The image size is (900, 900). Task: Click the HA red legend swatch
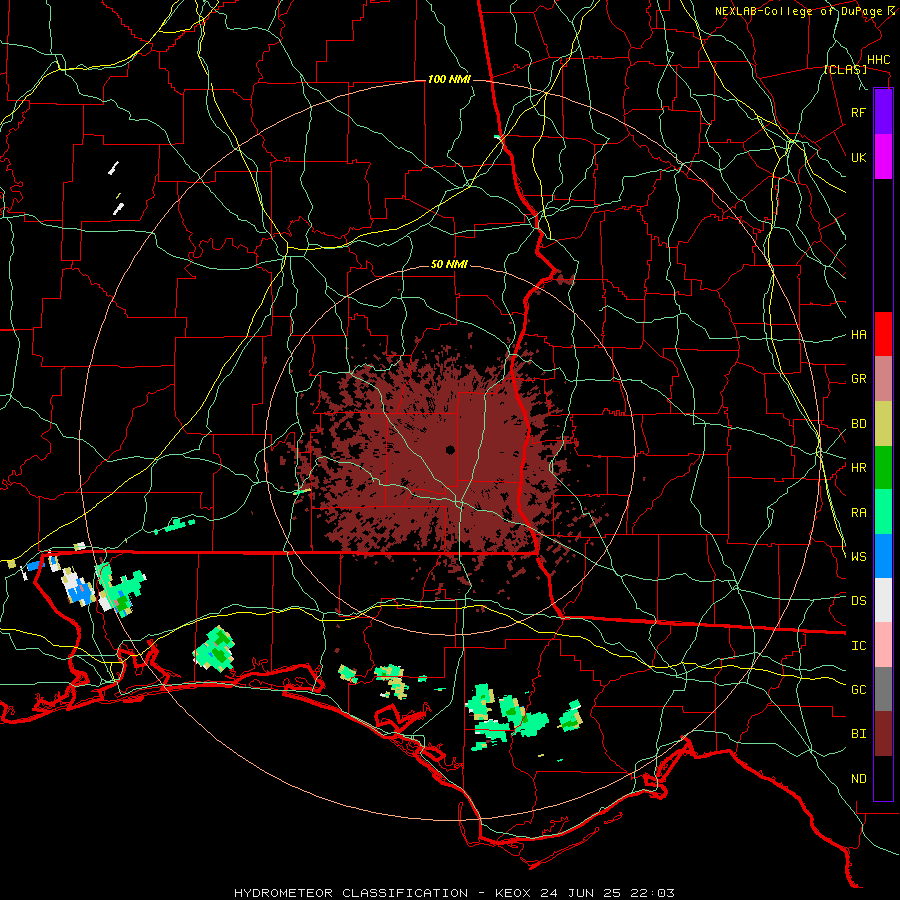click(x=883, y=334)
